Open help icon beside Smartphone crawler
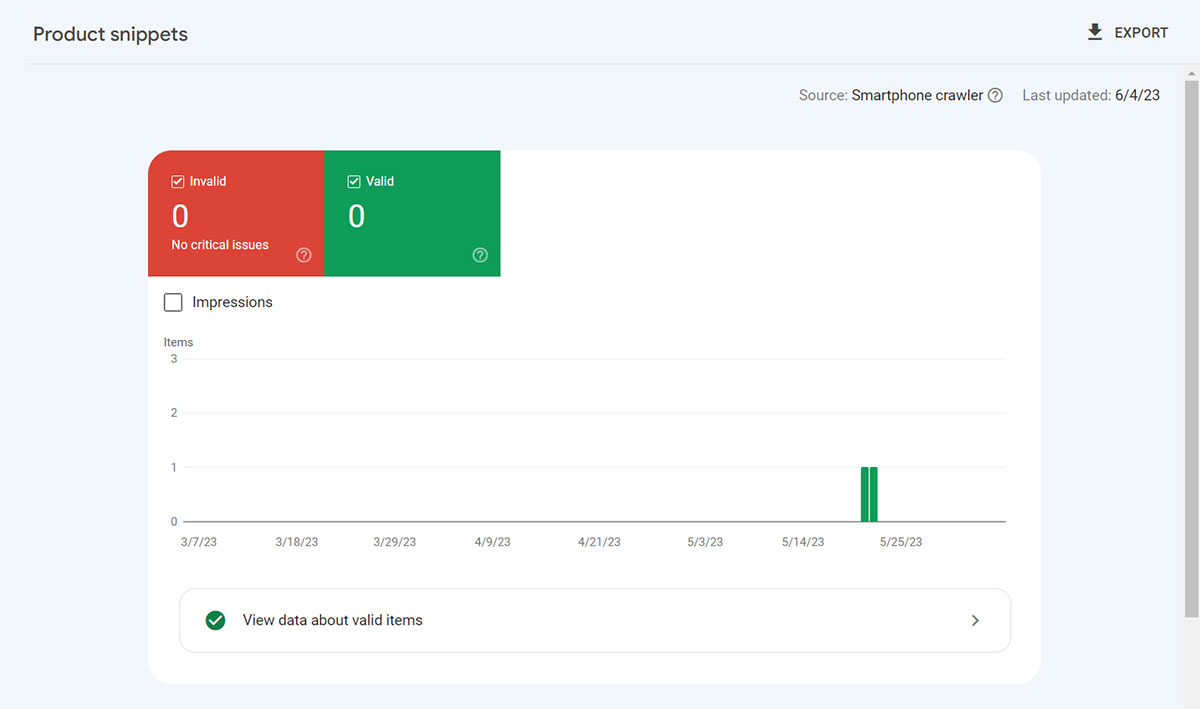The height and width of the screenshot is (709, 1200). tap(995, 96)
